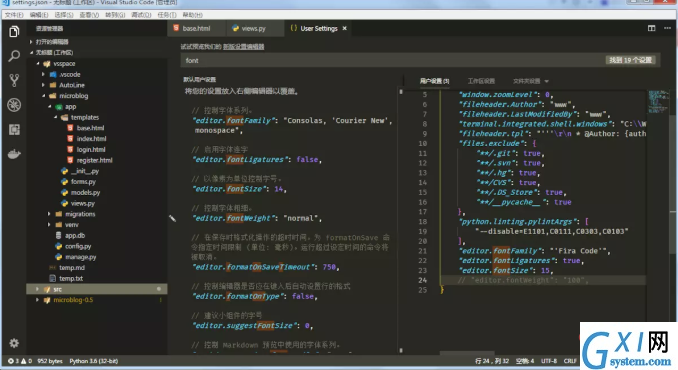Viewport: 678px width, 370px height.
Task: Click the 952 bytes status bar item
Action: pyautogui.click(x=50, y=361)
